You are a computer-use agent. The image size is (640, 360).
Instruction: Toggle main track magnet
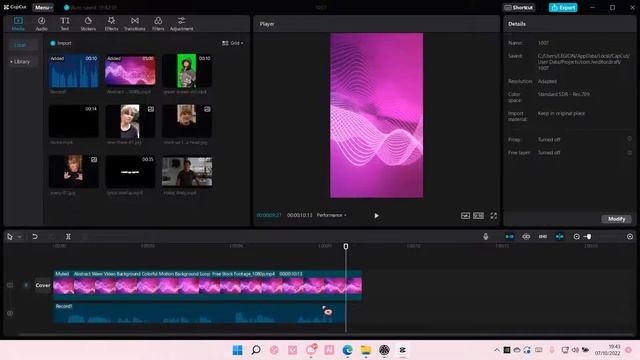point(509,236)
